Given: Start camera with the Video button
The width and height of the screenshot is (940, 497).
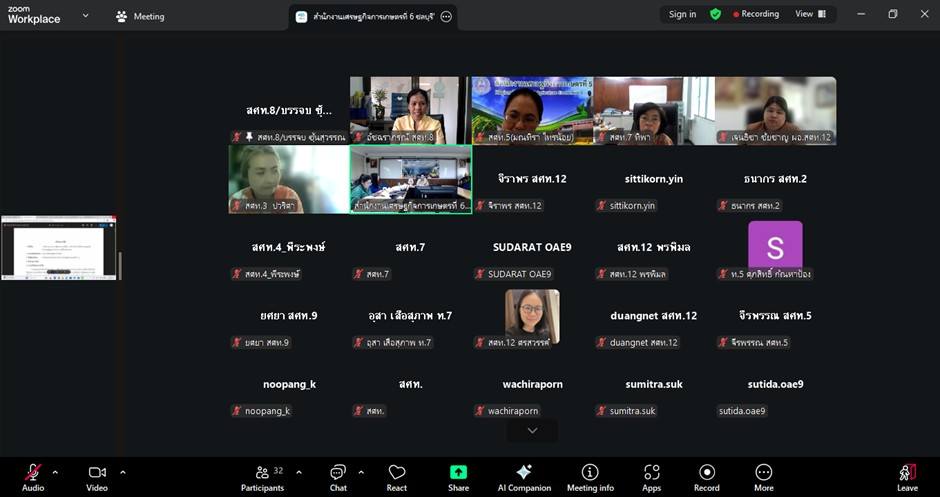Looking at the screenshot, I should tap(97, 475).
